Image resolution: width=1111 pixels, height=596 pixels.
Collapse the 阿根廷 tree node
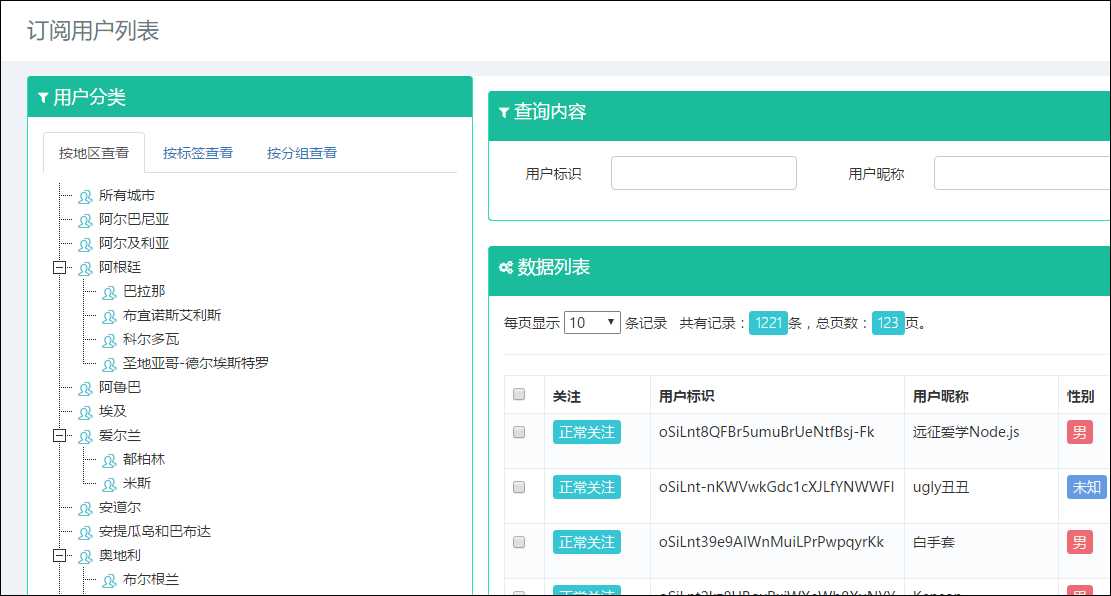(x=60, y=268)
